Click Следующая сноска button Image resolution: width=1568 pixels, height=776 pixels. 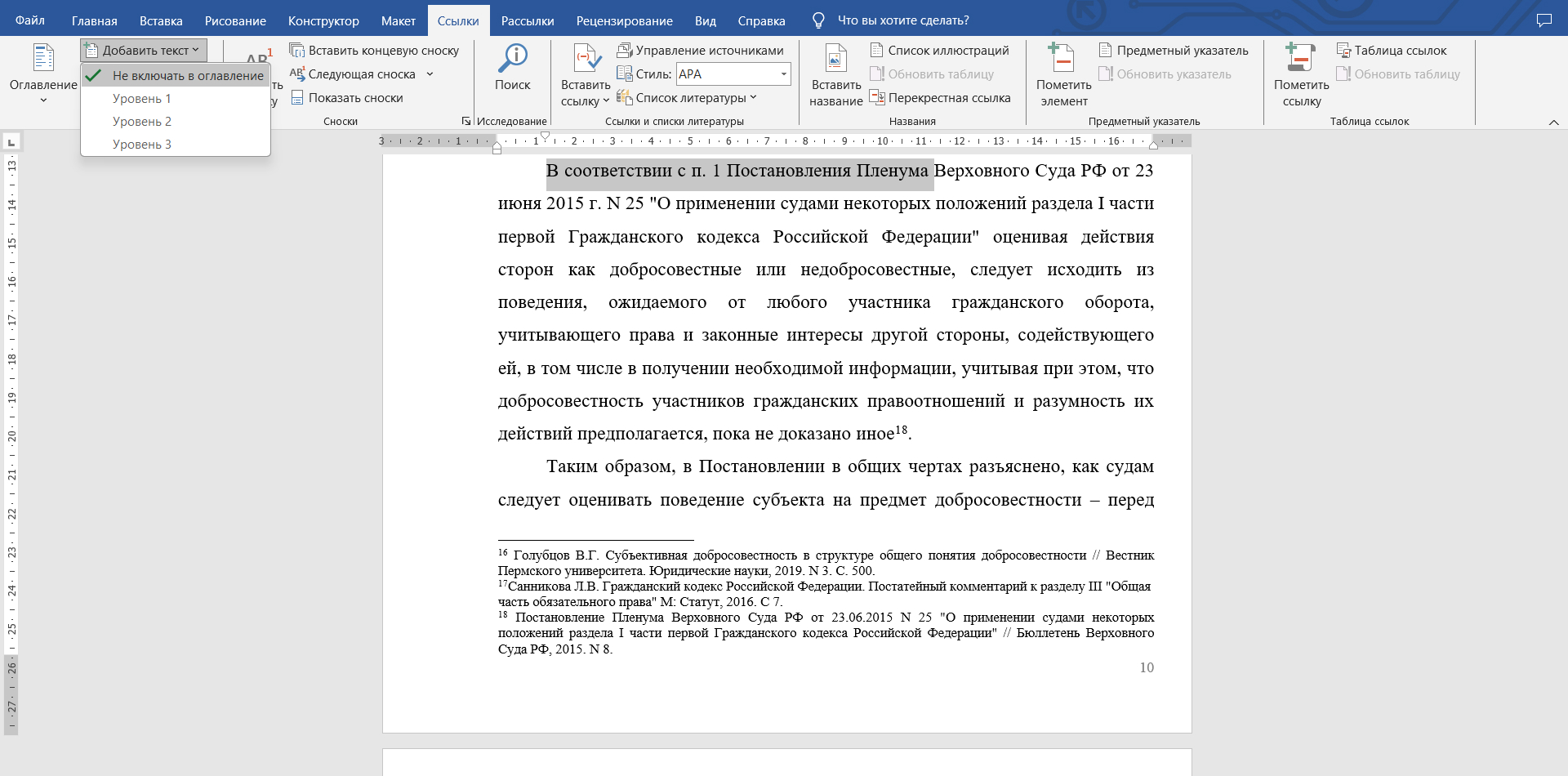354,74
